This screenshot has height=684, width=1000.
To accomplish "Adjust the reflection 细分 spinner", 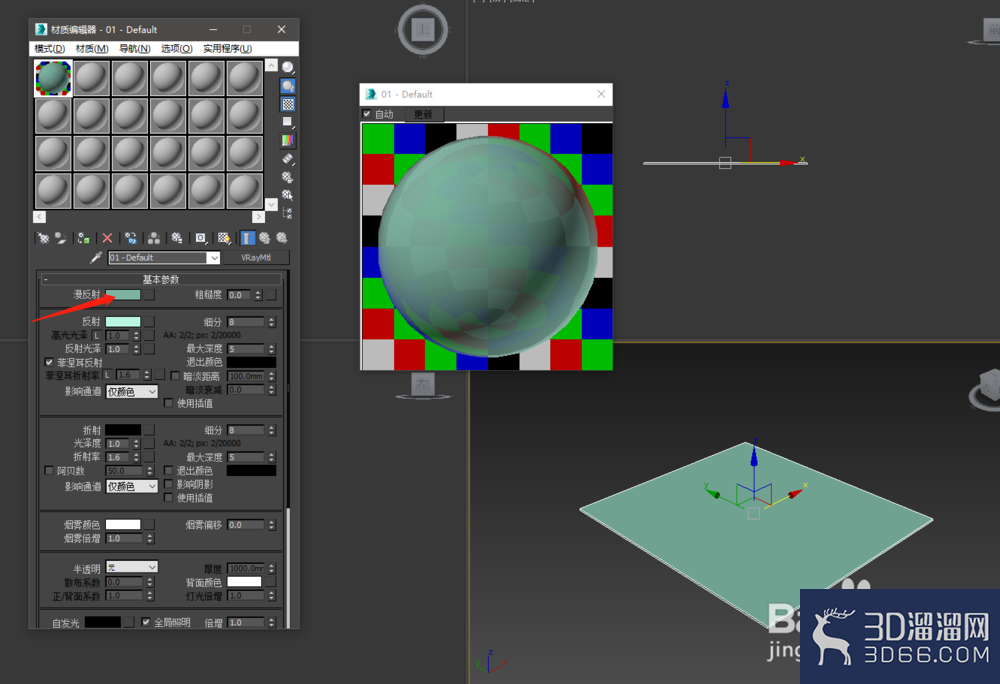I will pos(272,322).
